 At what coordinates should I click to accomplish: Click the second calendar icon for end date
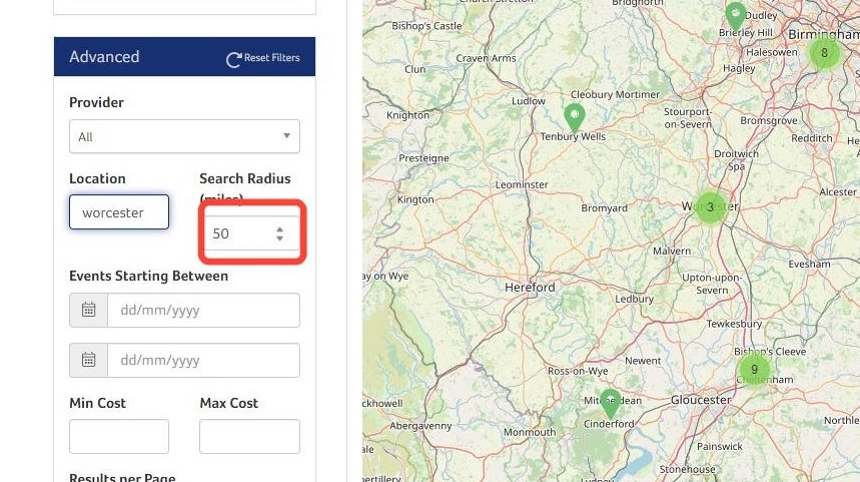(88, 360)
